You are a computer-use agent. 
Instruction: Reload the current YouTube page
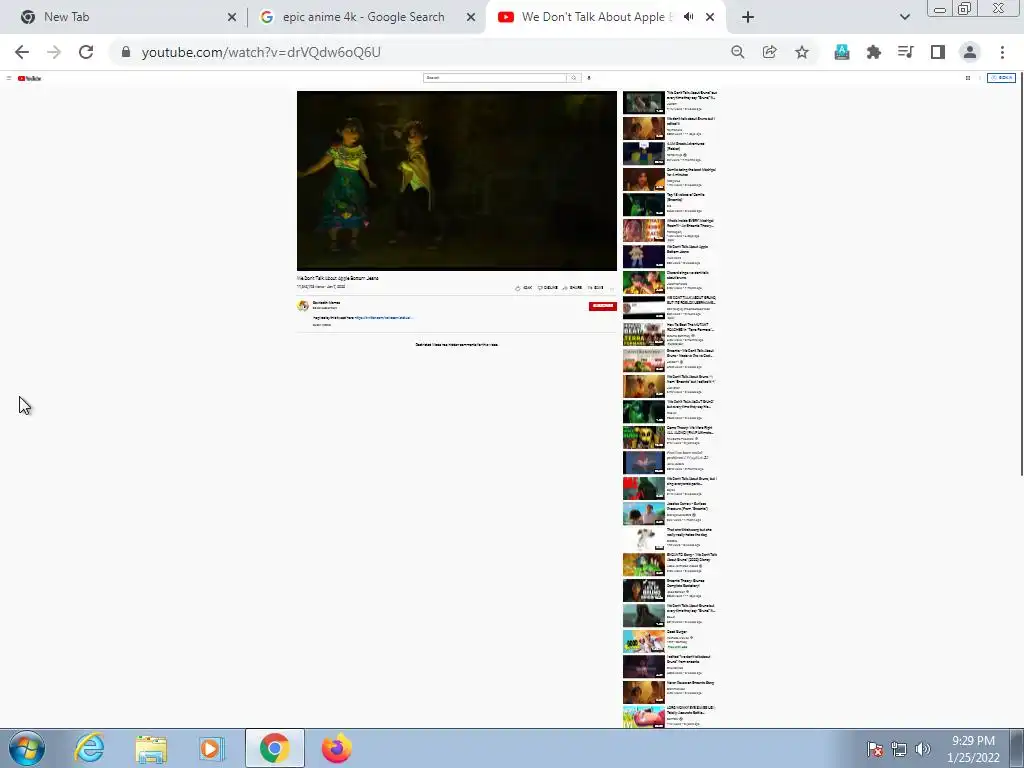click(86, 52)
